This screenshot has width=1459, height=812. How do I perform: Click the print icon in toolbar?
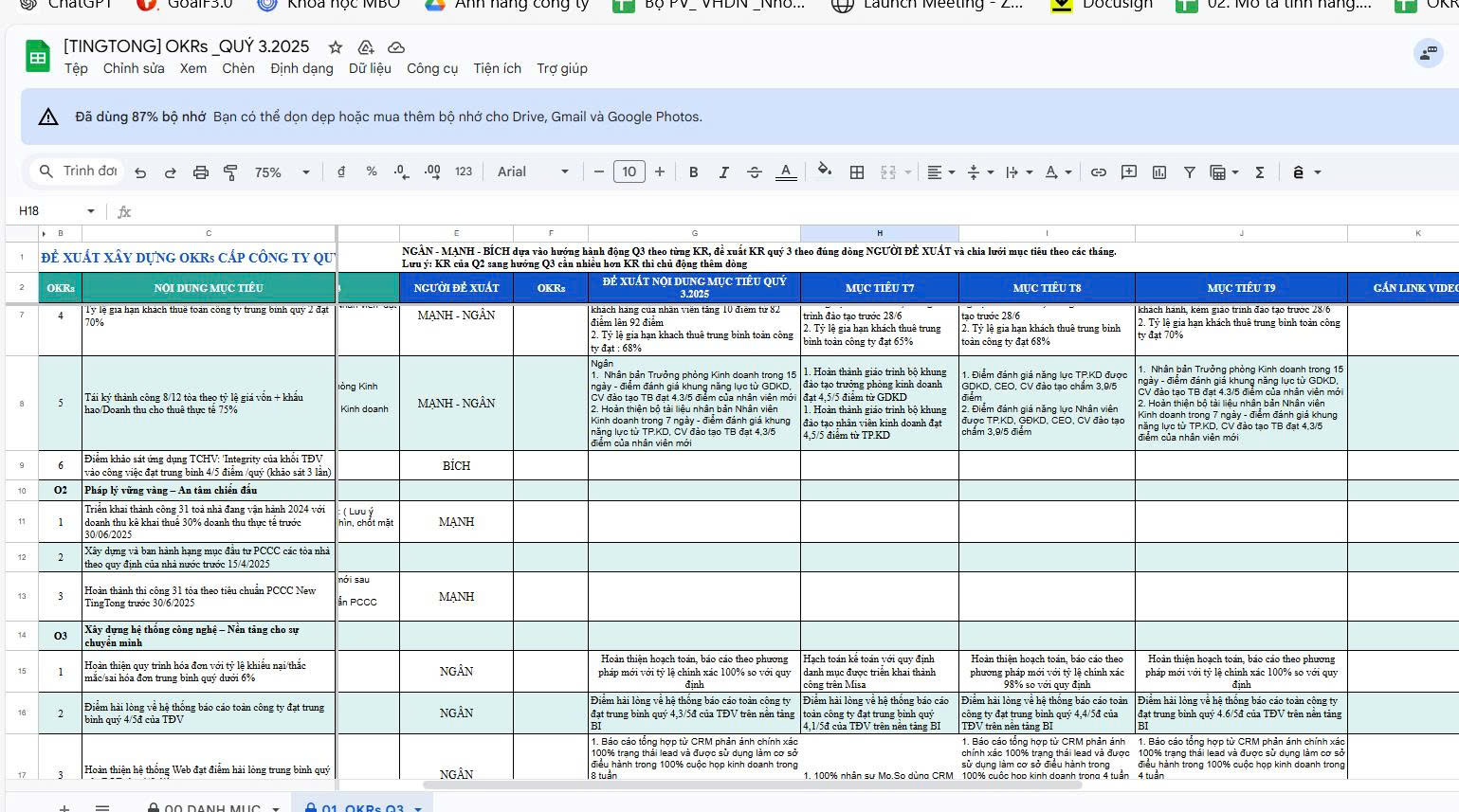pos(200,172)
